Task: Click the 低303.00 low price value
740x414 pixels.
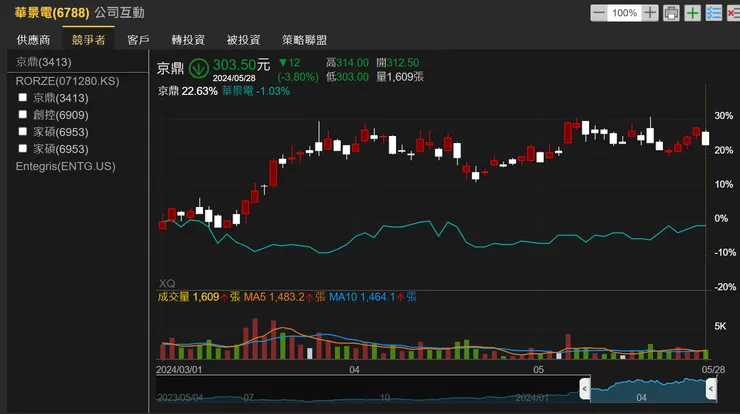Action: [347, 77]
